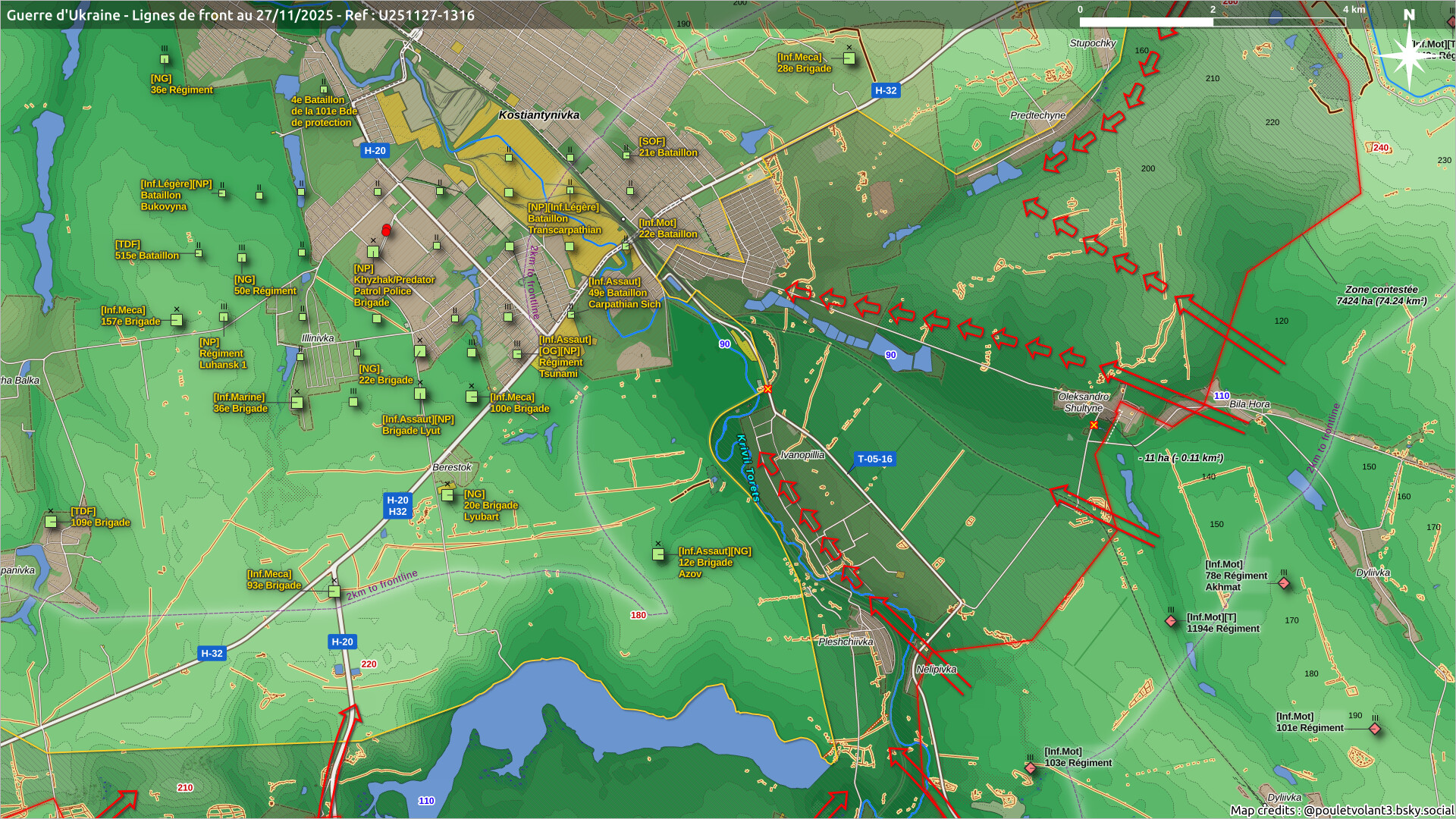Screen dimensions: 1456x819
Task: Click the 93e Brigade unit square marker
Action: pos(334,591)
